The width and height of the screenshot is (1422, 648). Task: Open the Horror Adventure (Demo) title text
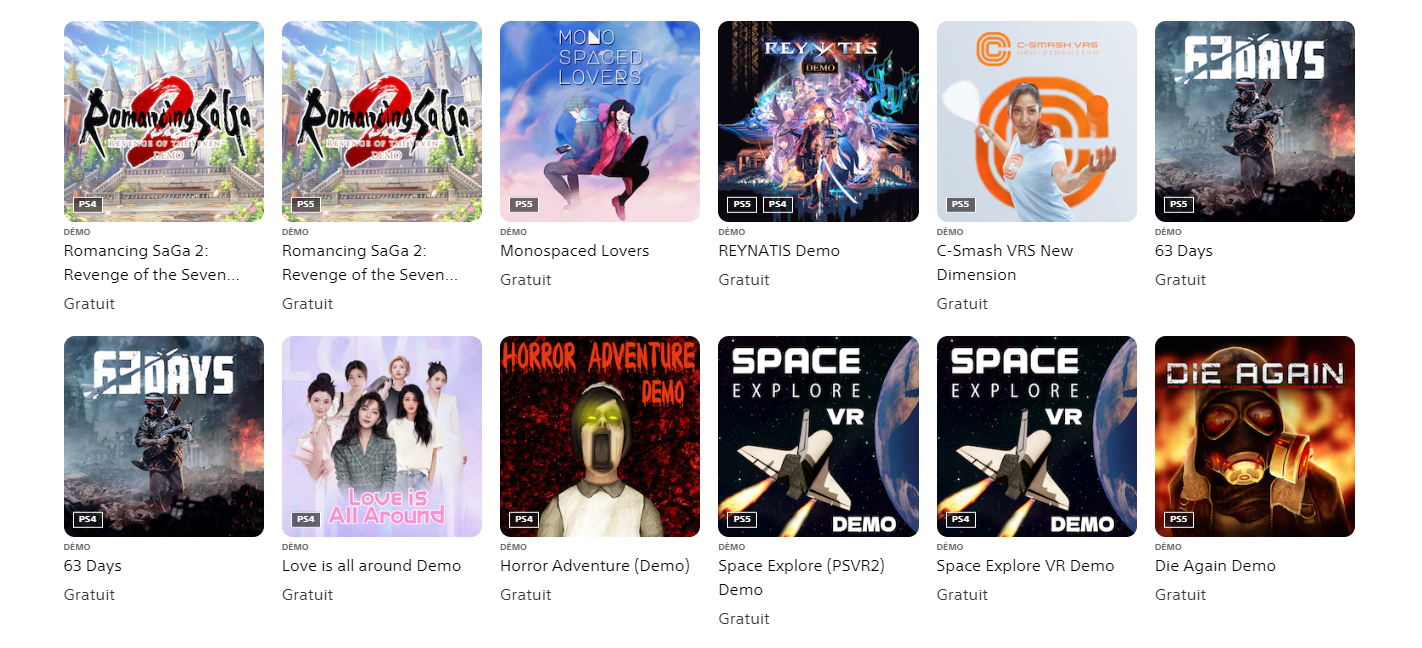(595, 566)
